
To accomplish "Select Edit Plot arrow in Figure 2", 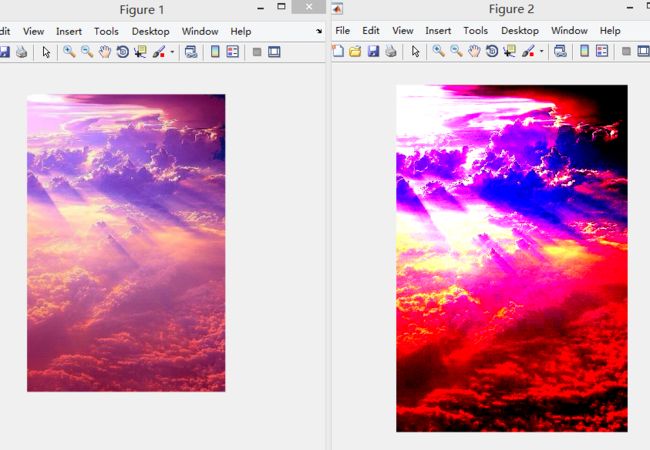I will [x=415, y=51].
